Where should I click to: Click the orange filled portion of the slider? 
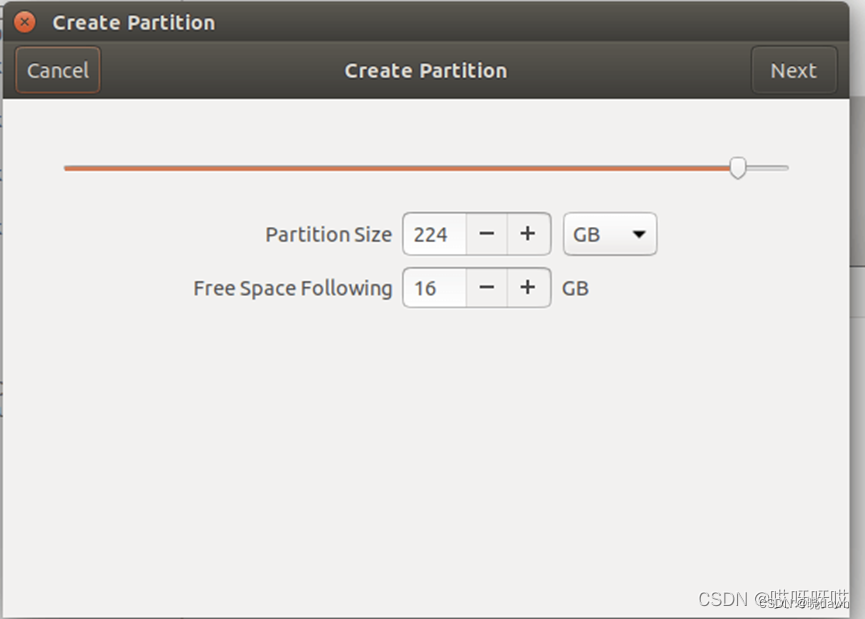click(x=397, y=168)
